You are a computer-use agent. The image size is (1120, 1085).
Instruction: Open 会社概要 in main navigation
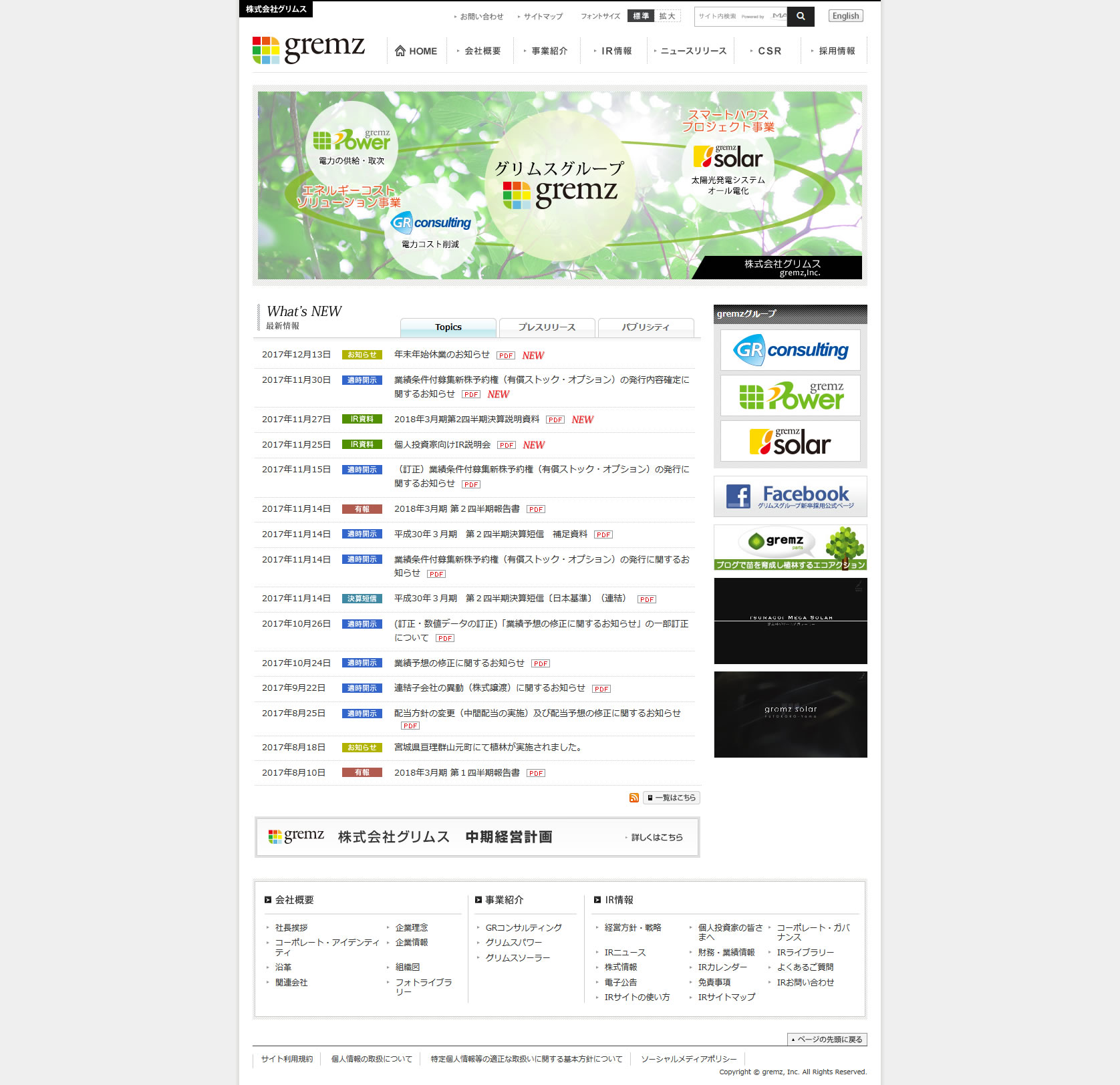pos(479,51)
